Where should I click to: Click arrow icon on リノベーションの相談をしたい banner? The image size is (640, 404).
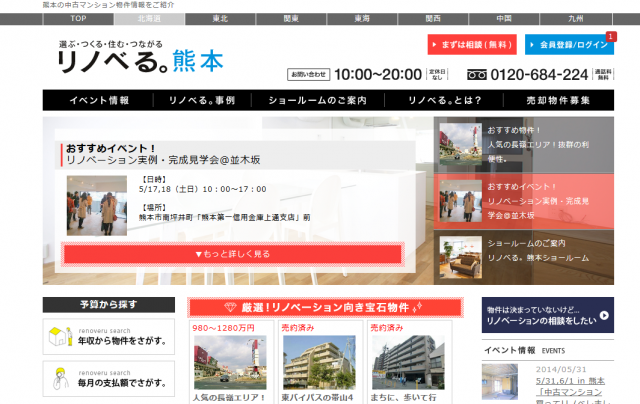(x=605, y=316)
